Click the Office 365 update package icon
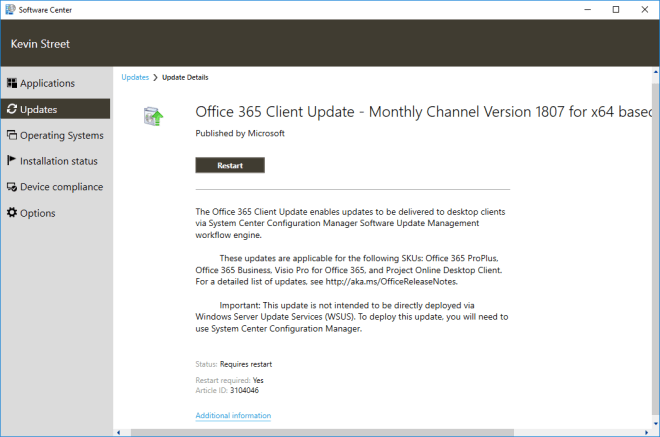Viewport: 660px width, 437px height. tap(153, 118)
